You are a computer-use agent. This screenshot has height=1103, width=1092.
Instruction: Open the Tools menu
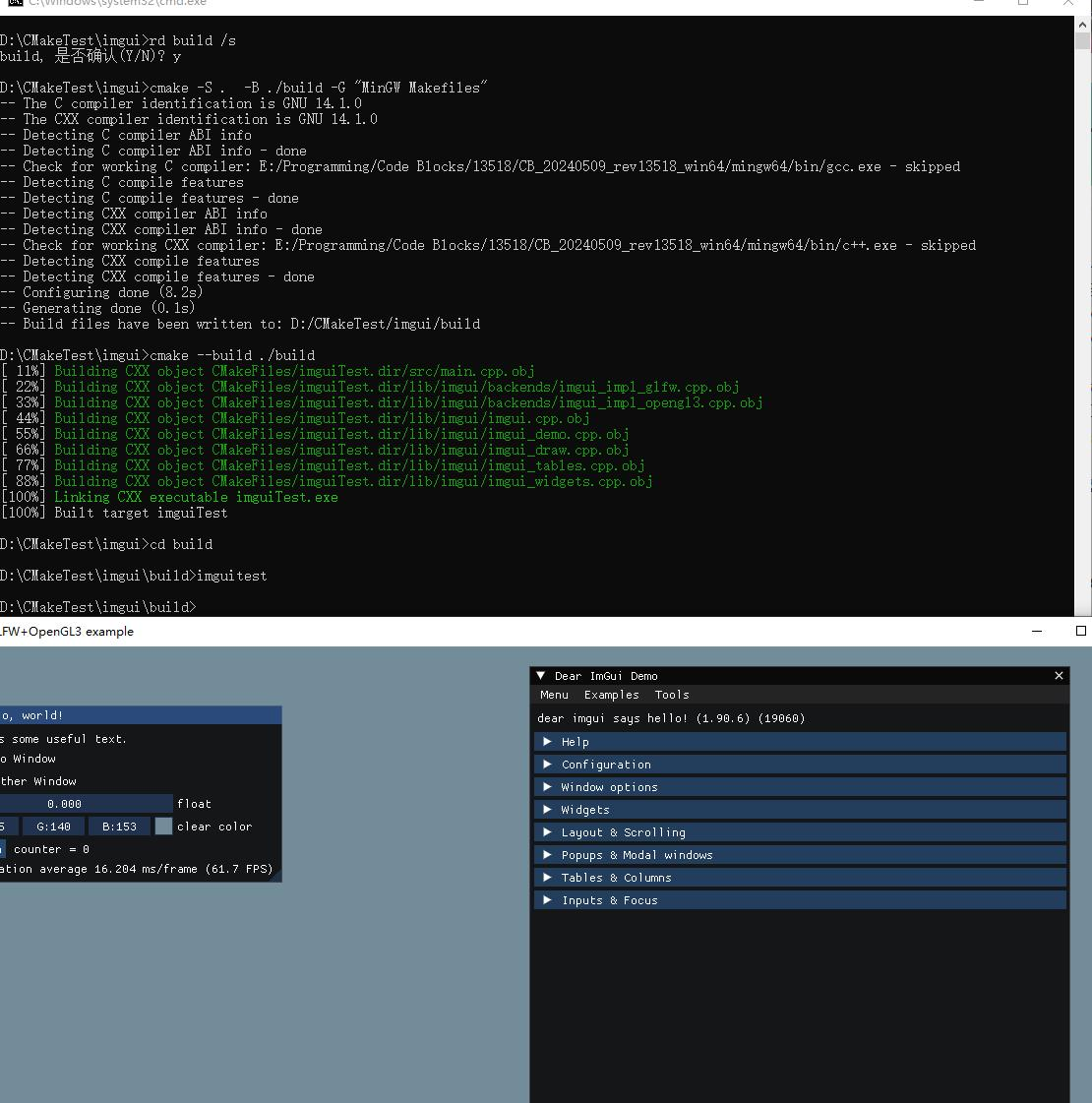click(672, 695)
